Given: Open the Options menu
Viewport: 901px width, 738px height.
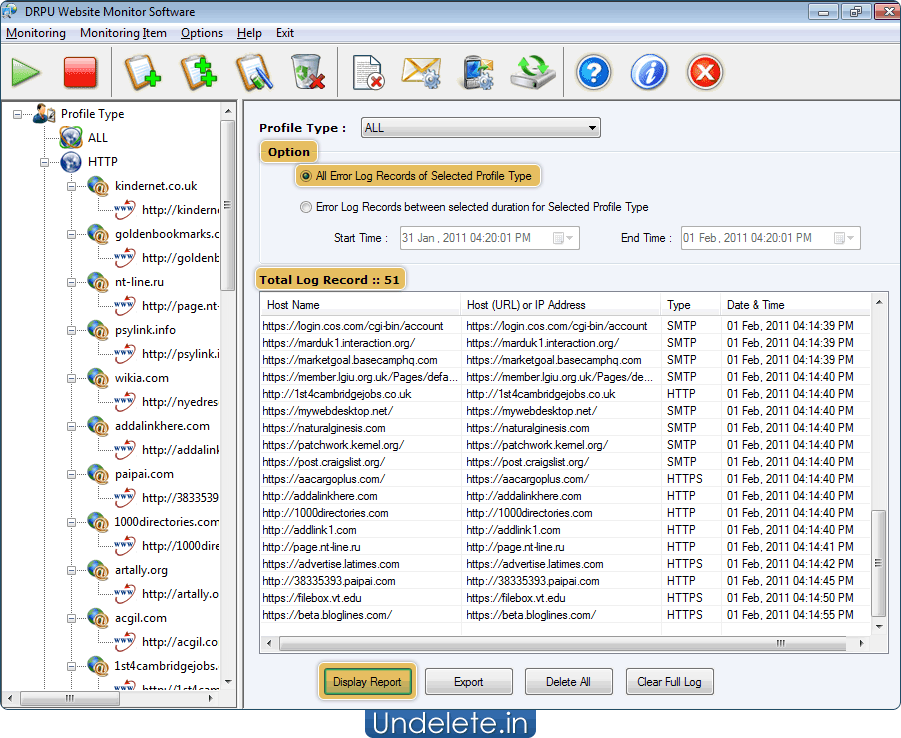Looking at the screenshot, I should pyautogui.click(x=202, y=33).
